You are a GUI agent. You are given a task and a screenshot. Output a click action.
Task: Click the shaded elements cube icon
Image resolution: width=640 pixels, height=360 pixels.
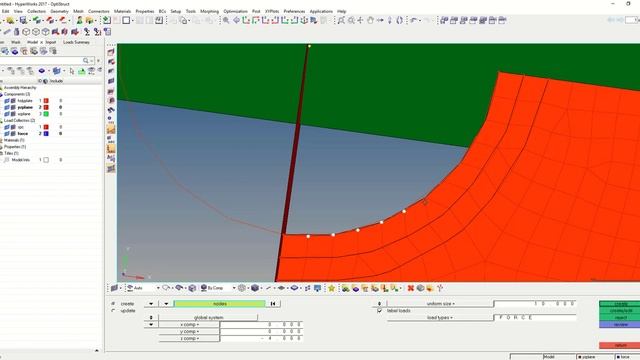(x=255, y=288)
